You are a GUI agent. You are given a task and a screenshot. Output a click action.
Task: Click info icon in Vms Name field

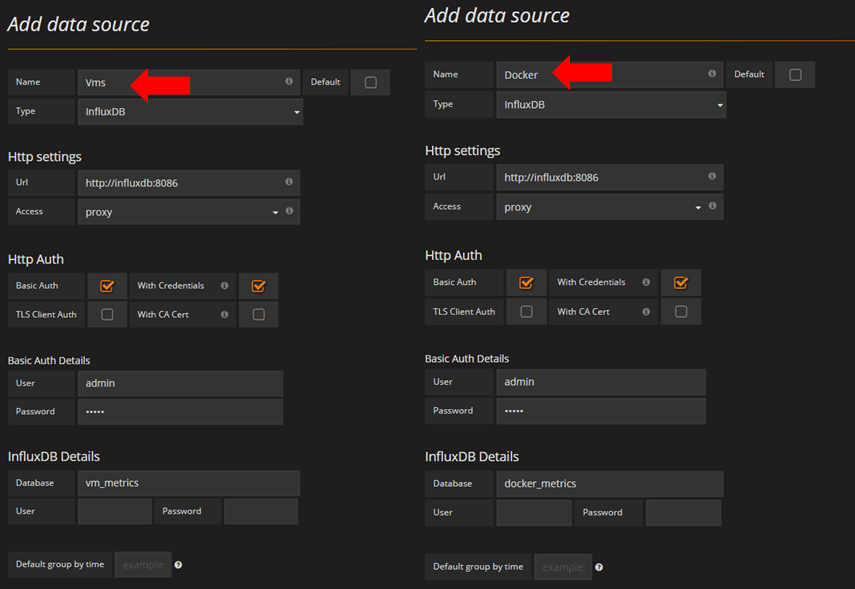[x=289, y=81]
